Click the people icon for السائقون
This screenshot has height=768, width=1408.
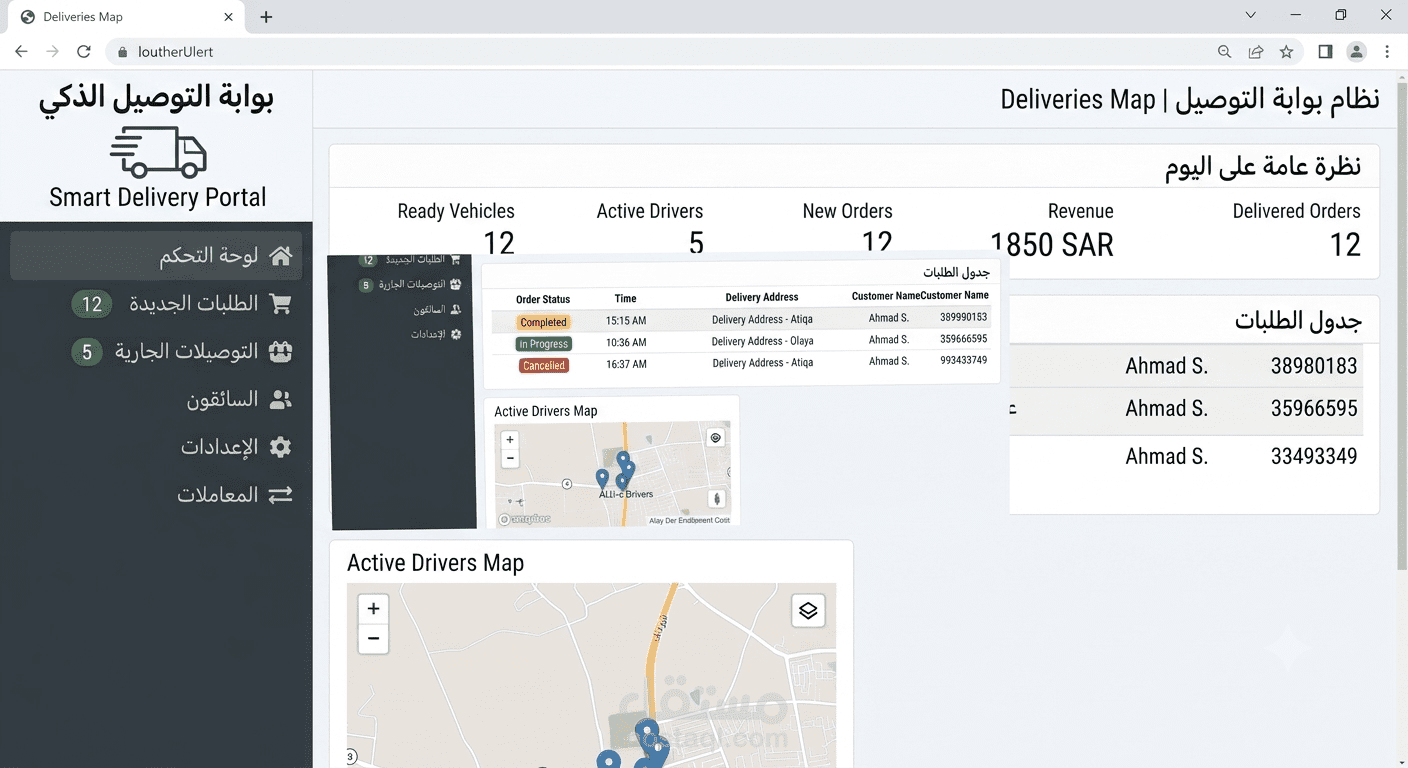click(x=281, y=400)
